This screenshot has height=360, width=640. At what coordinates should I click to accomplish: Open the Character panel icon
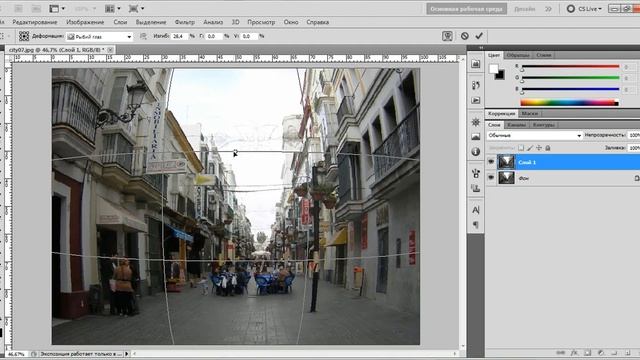476,210
